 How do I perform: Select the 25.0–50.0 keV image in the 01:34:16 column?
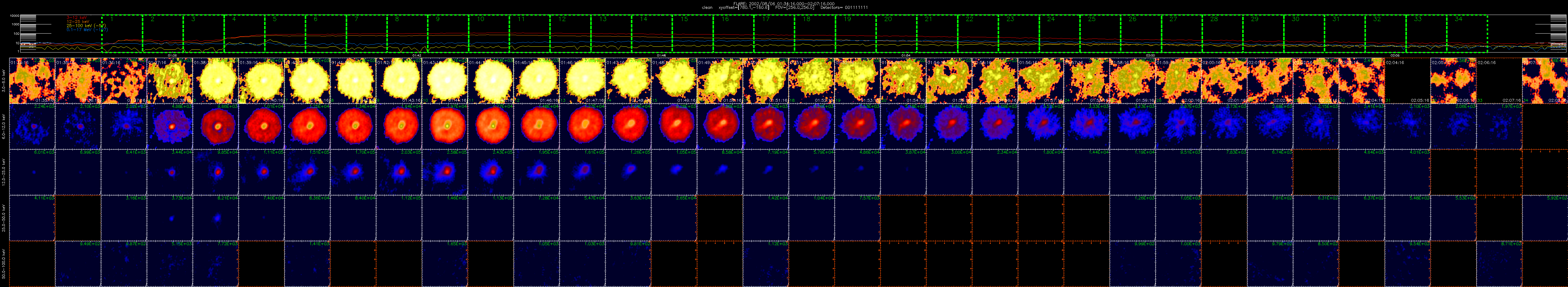(32, 218)
